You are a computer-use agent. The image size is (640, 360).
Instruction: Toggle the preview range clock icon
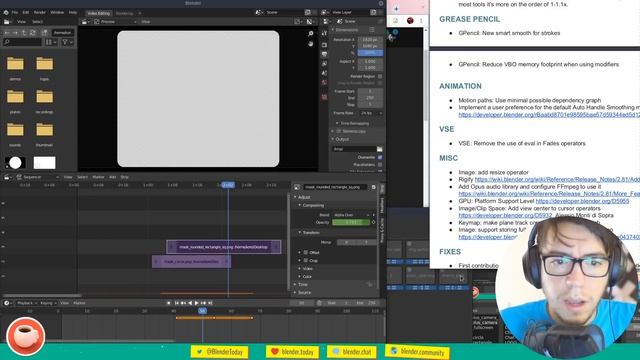319,303
